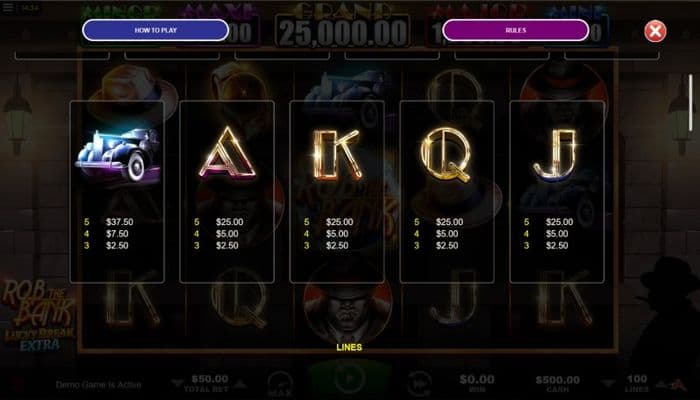Click the green spin button
The height and width of the screenshot is (400, 700).
(x=350, y=379)
